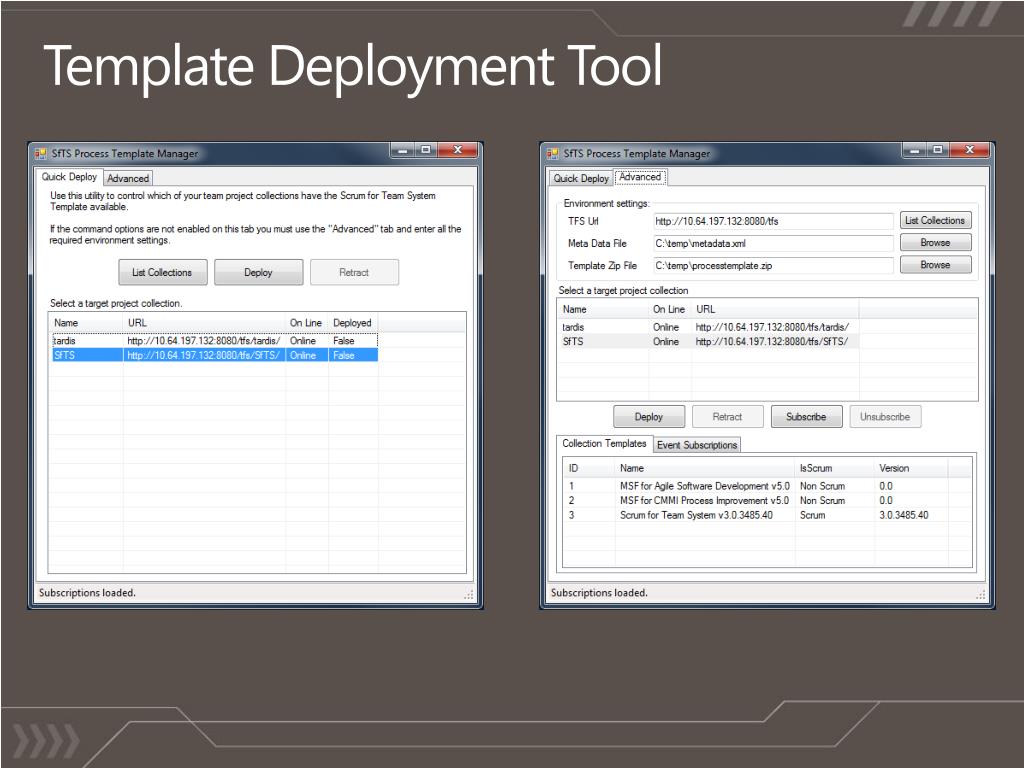Select Advanced tab in right window
The height and width of the screenshot is (768, 1024).
pos(640,177)
